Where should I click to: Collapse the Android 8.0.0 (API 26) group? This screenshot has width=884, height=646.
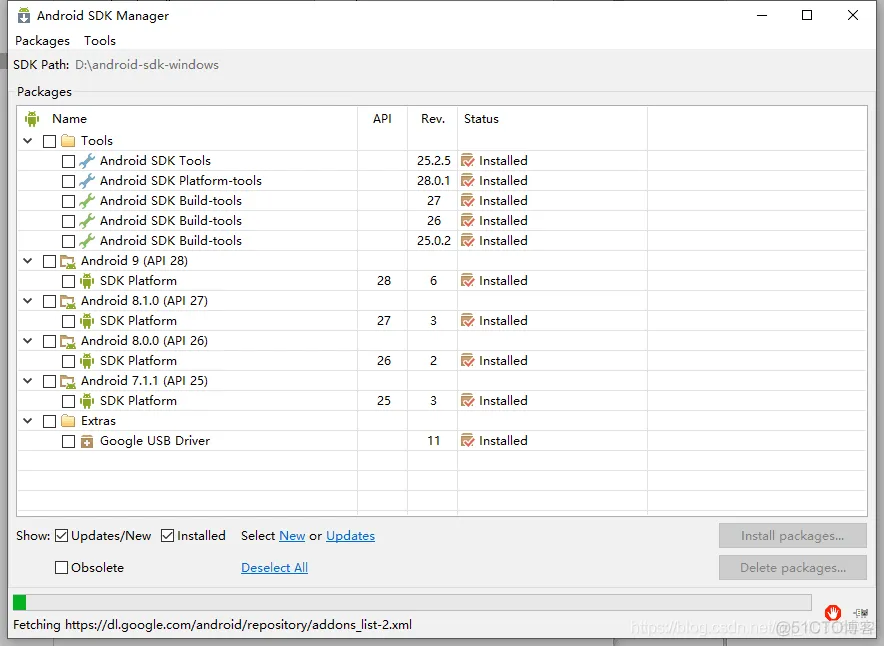28,340
